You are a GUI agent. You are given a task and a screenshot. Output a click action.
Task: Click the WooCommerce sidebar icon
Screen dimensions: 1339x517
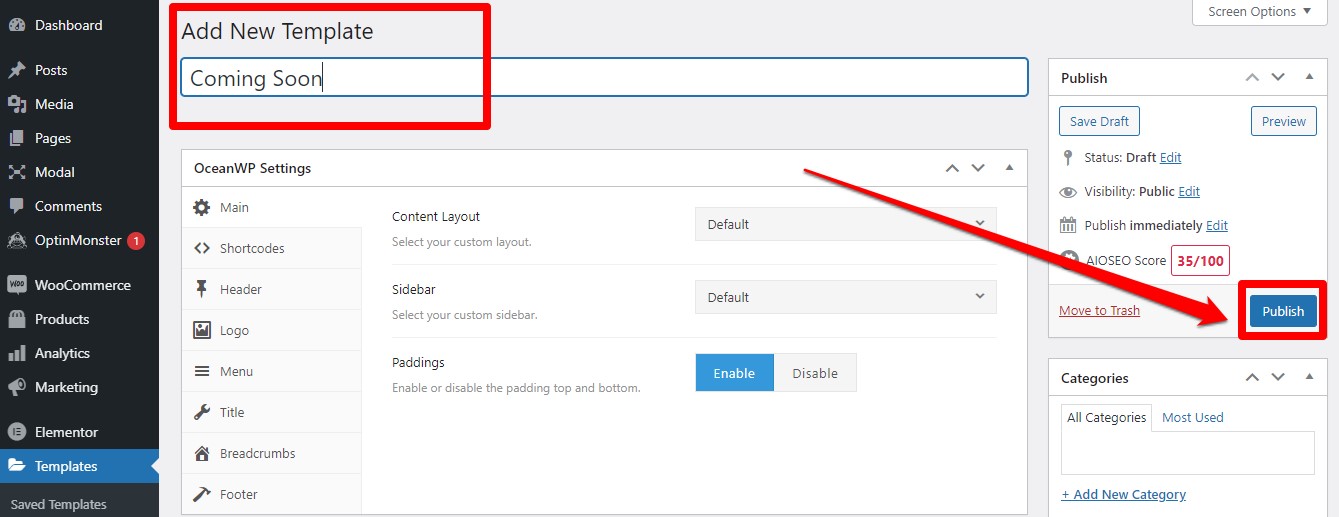coord(16,285)
